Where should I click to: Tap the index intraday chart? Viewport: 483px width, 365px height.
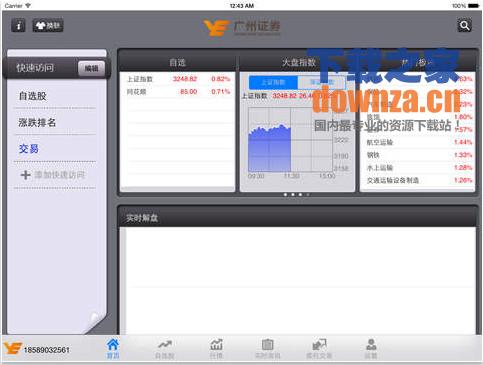pos(291,139)
